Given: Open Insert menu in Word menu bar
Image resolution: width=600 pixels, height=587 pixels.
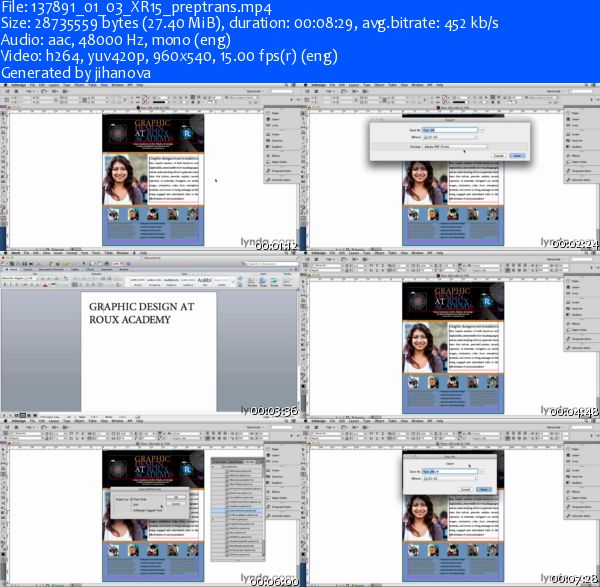Looking at the screenshot, I should [x=58, y=253].
